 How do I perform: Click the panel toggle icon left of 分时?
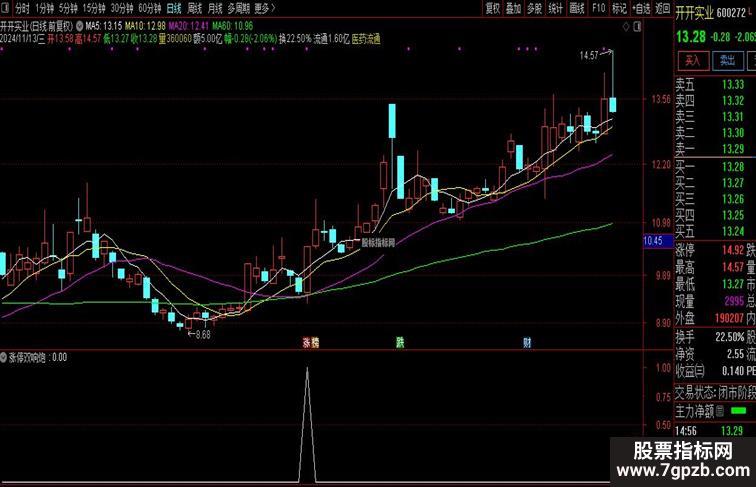[5, 8]
